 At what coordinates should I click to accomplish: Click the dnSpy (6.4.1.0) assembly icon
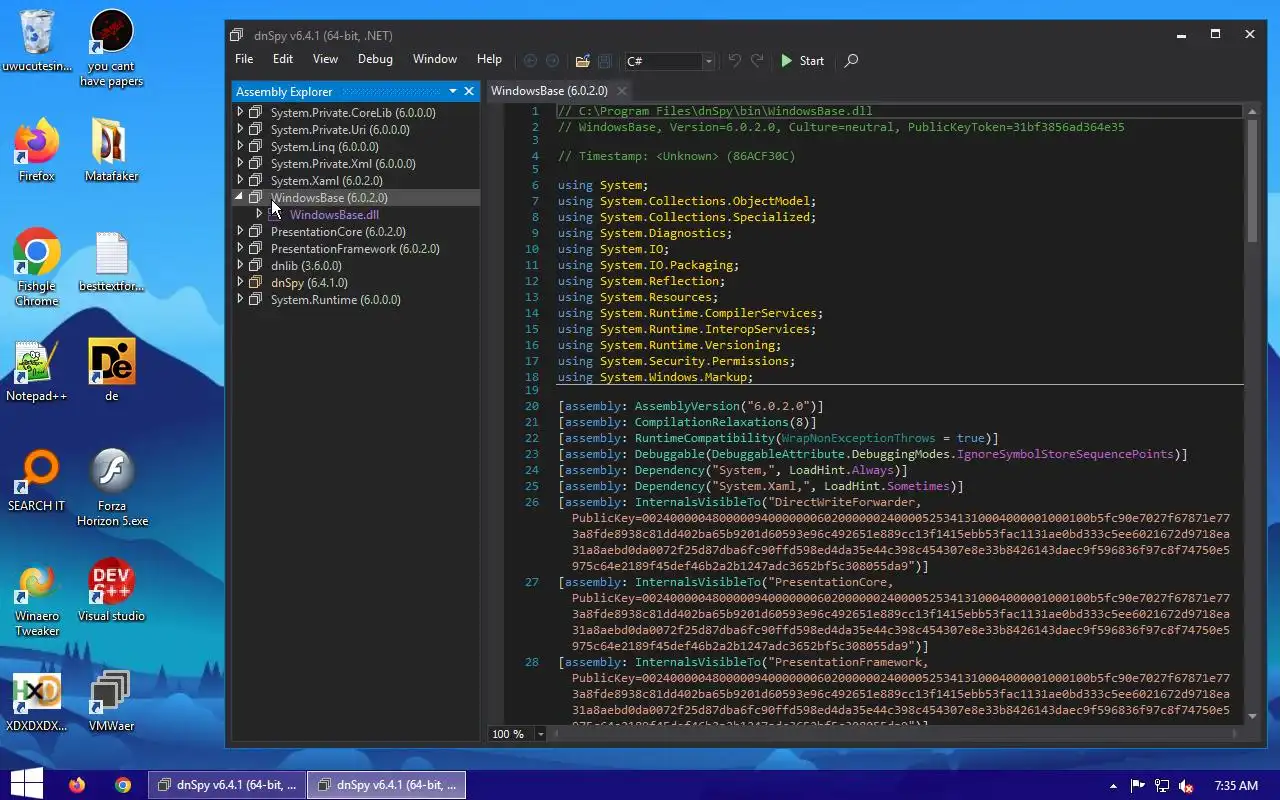pyautogui.click(x=256, y=282)
